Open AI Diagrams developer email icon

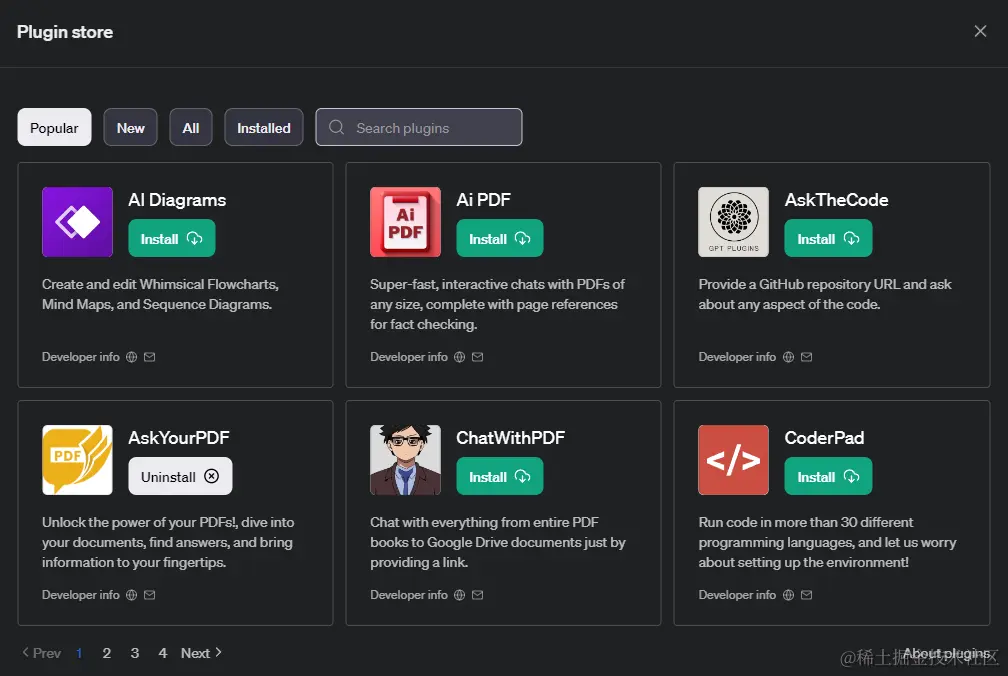point(150,357)
